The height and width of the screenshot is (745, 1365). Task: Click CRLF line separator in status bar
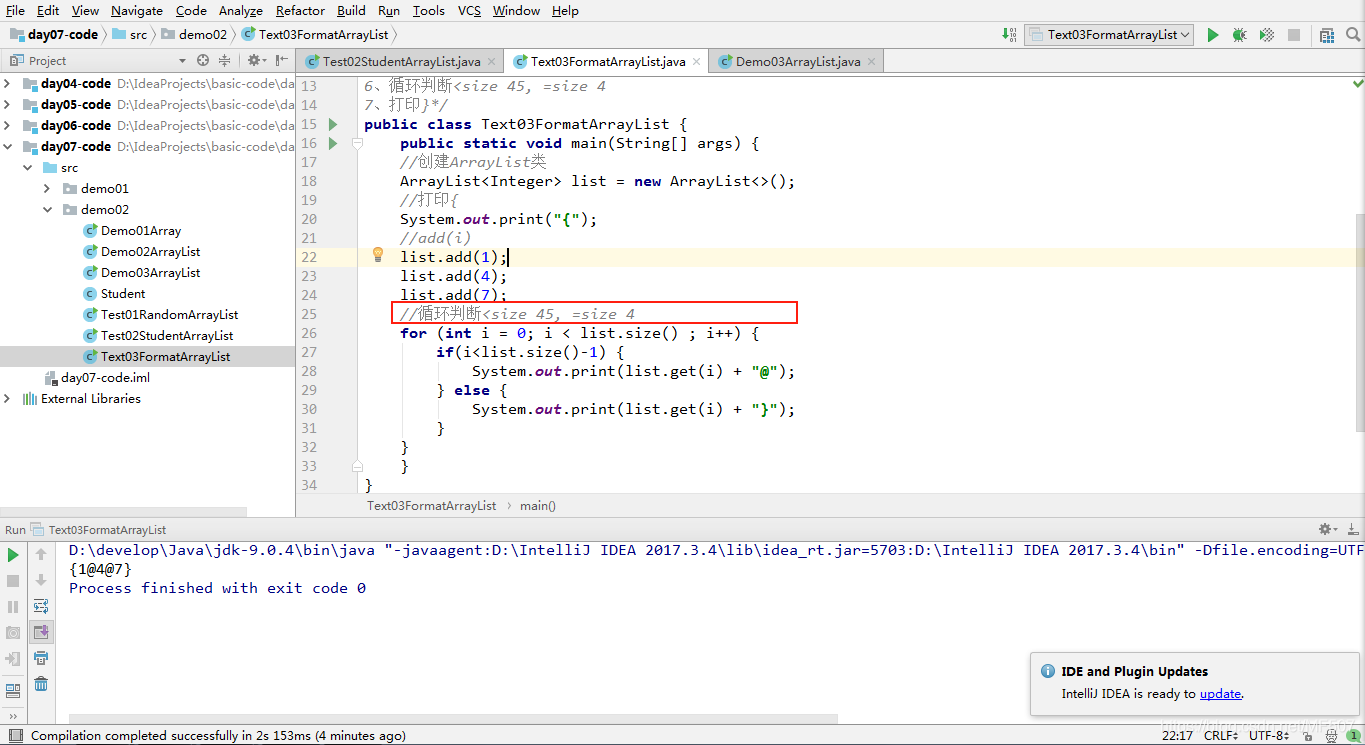coord(1222,735)
